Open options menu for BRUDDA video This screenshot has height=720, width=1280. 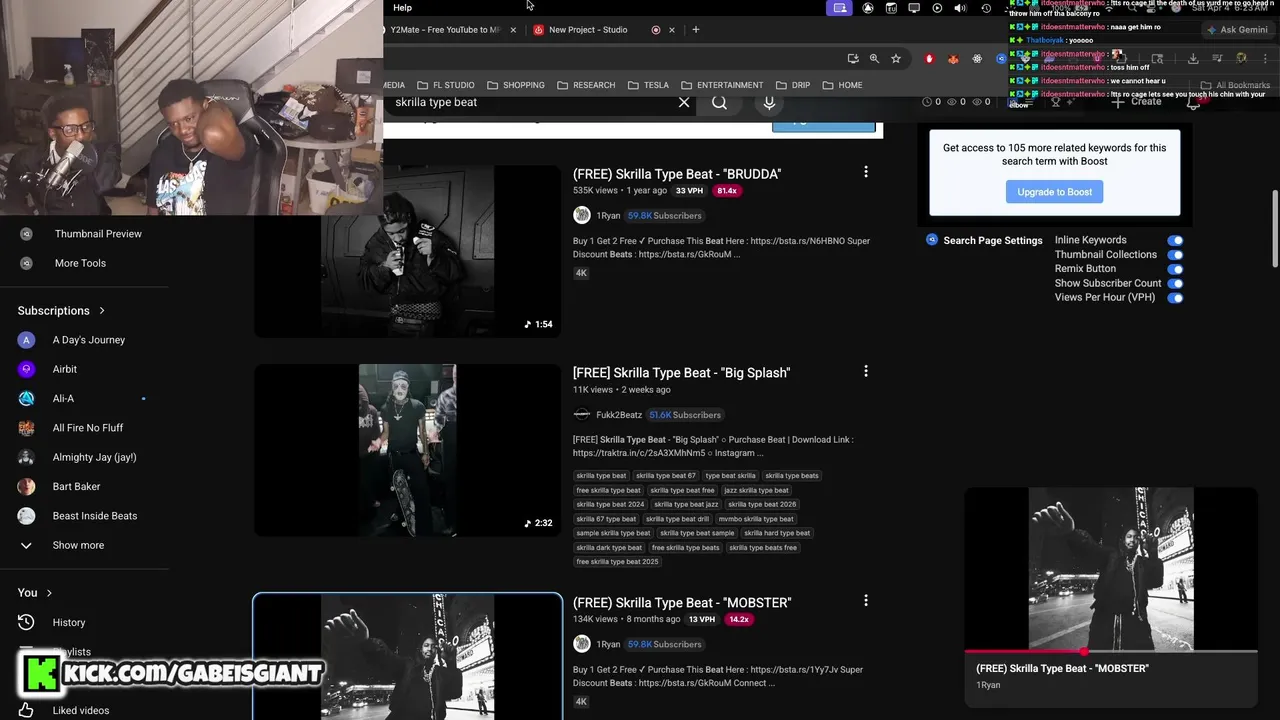(x=866, y=172)
